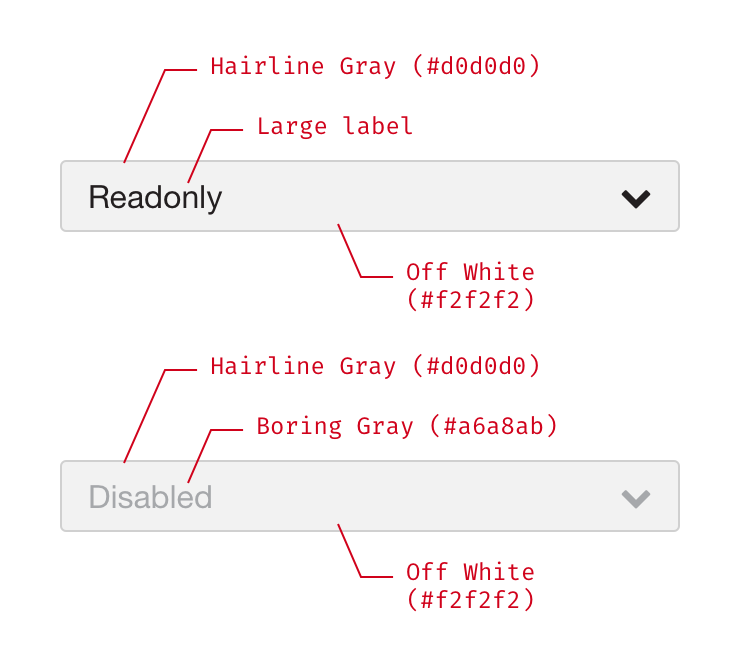This screenshot has height=648, width=740.
Task: Click the Disabled dropdown field
Action: [400, 496]
